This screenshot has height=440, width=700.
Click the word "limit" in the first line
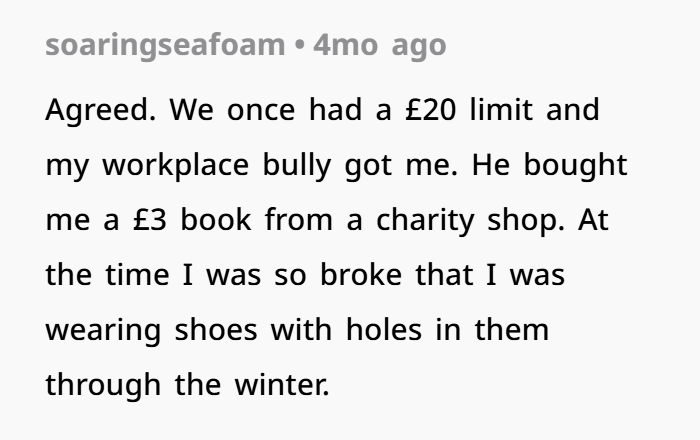coord(510,109)
